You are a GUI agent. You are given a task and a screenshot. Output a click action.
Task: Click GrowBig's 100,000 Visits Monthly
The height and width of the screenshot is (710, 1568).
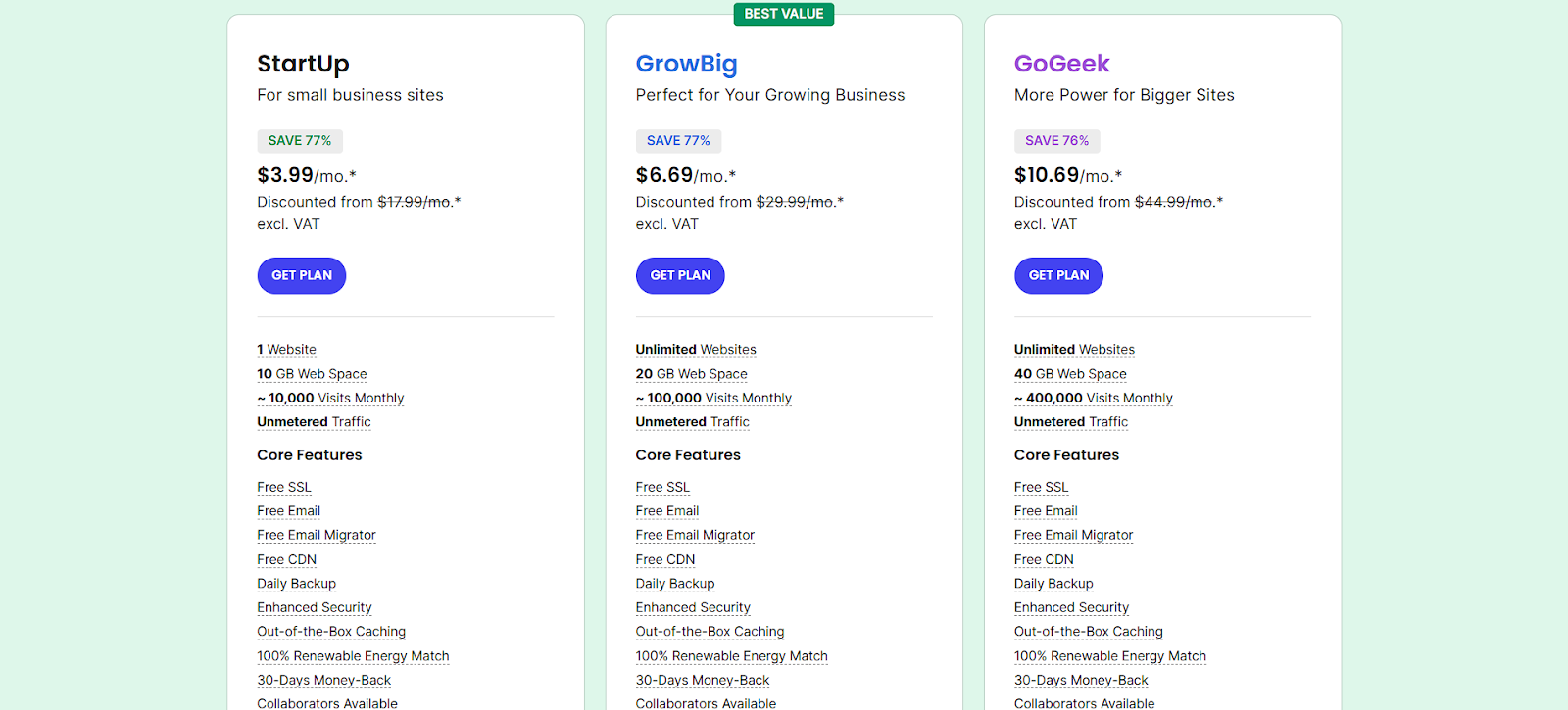click(x=713, y=399)
